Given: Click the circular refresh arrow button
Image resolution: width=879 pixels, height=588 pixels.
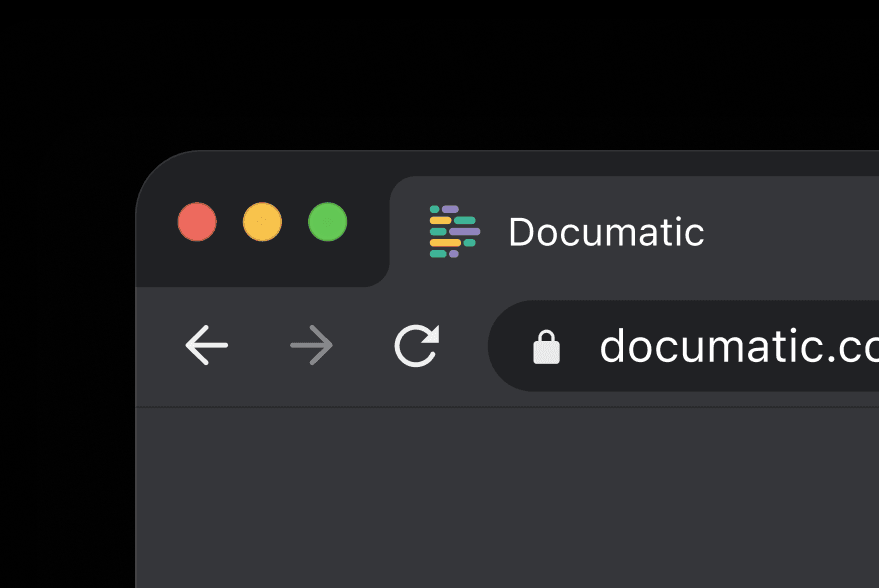Looking at the screenshot, I should click(417, 345).
